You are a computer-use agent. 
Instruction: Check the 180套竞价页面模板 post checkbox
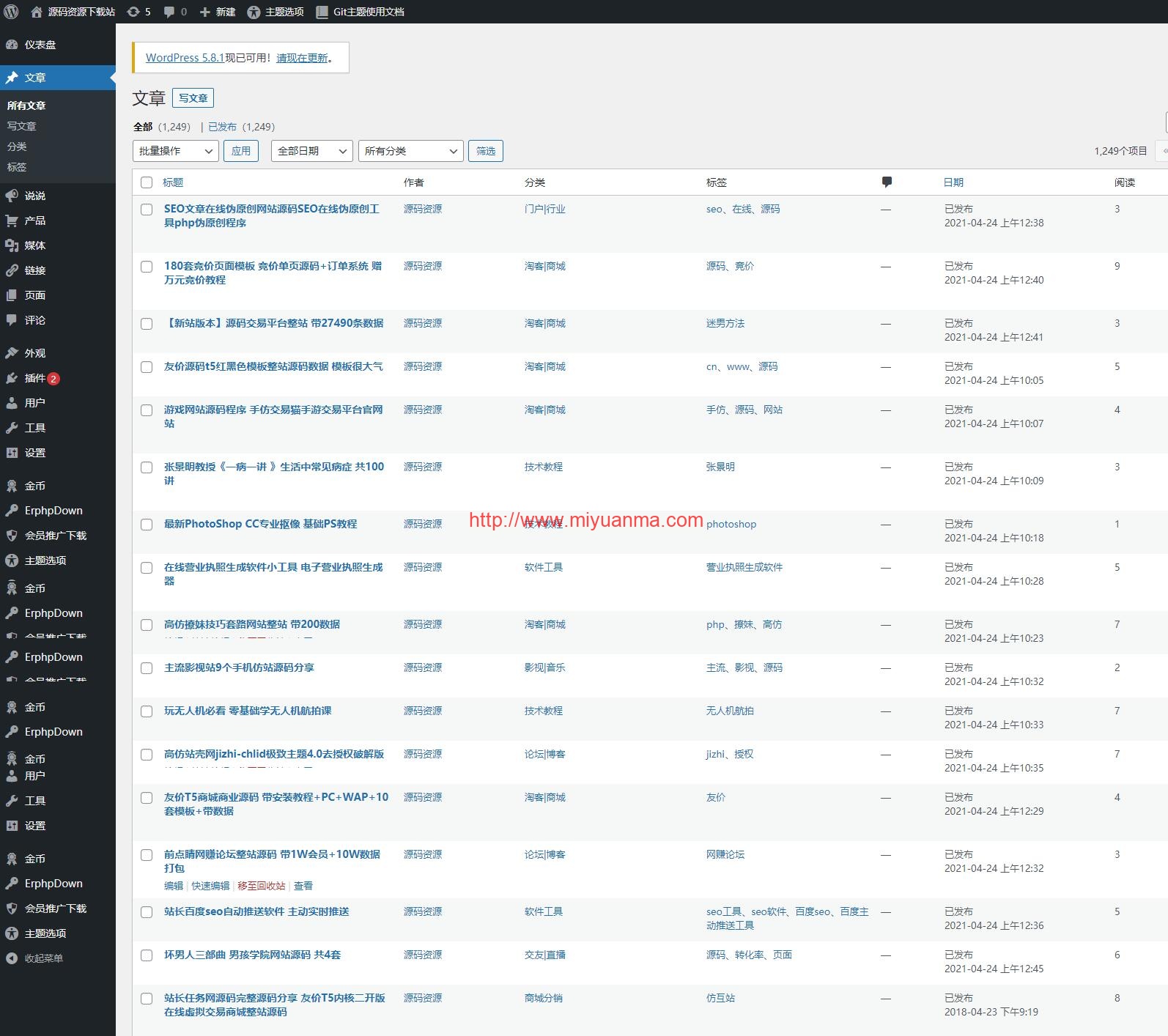pyautogui.click(x=147, y=267)
